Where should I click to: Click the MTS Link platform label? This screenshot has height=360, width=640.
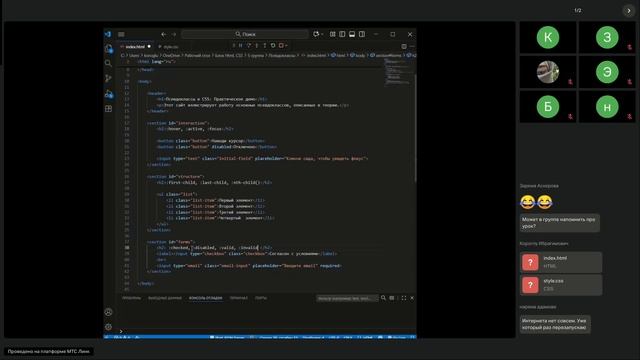point(49,351)
